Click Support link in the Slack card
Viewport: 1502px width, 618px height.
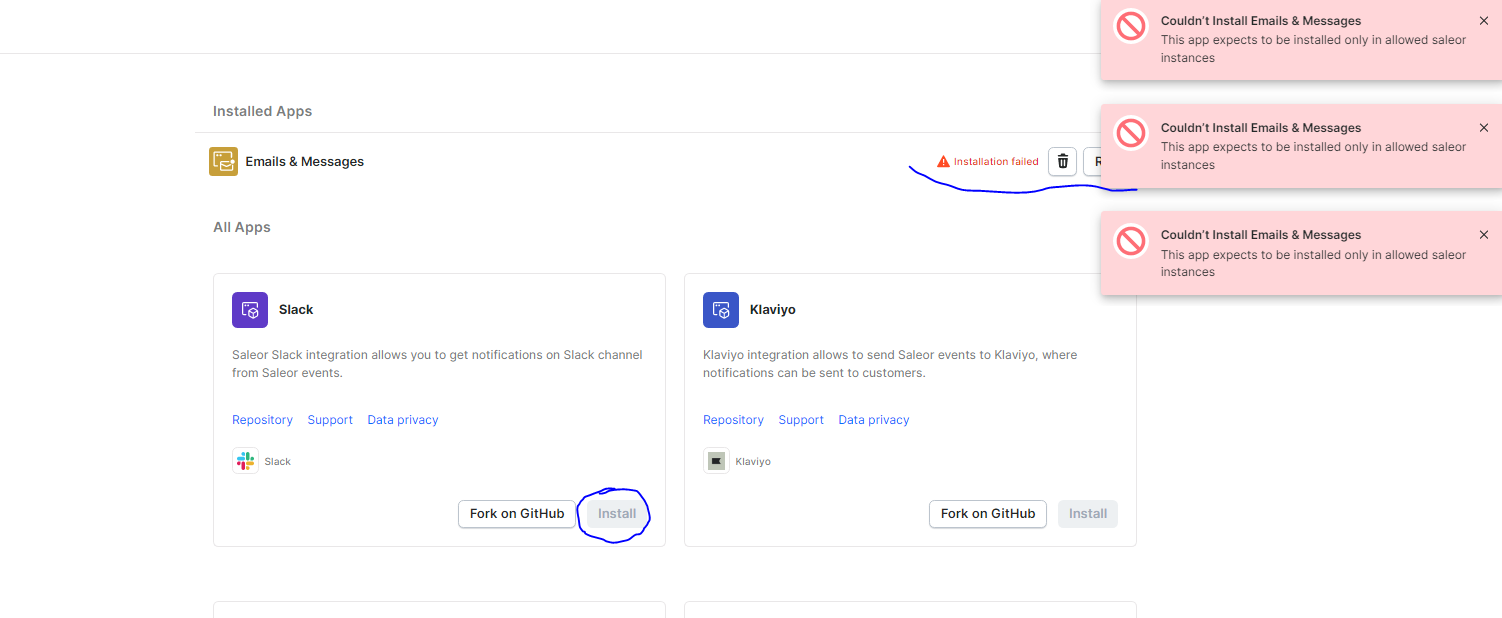pyautogui.click(x=330, y=419)
